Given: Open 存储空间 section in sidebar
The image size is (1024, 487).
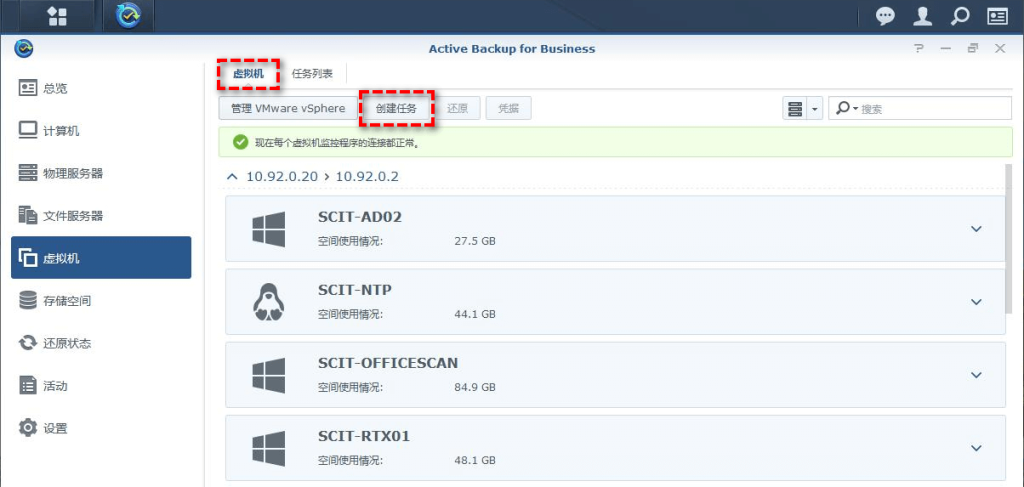Looking at the screenshot, I should tap(101, 301).
